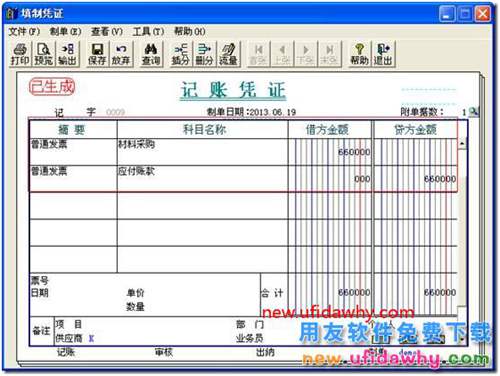Click the 业务员 field label
Viewport: 500px width, 376px height.
pos(250,339)
